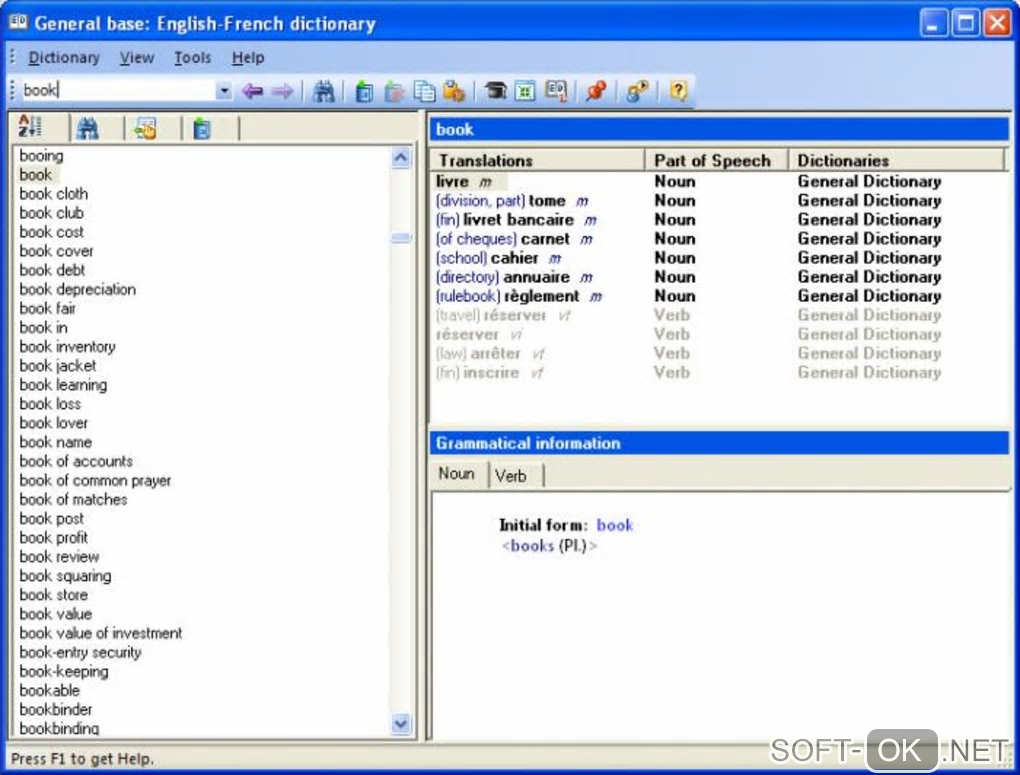This screenshot has height=775, width=1020.
Task: Click the back arrow navigation icon
Action: tap(252, 91)
